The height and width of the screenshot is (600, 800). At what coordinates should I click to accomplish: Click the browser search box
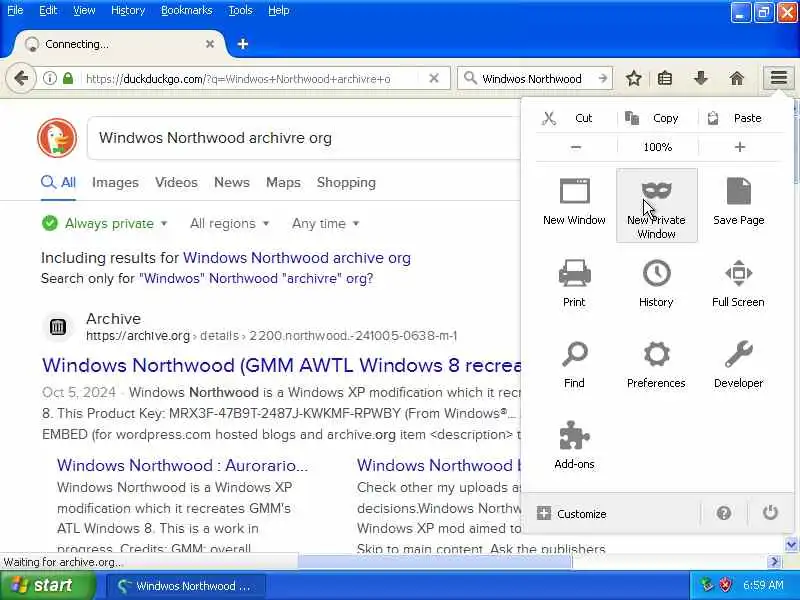[x=536, y=79]
